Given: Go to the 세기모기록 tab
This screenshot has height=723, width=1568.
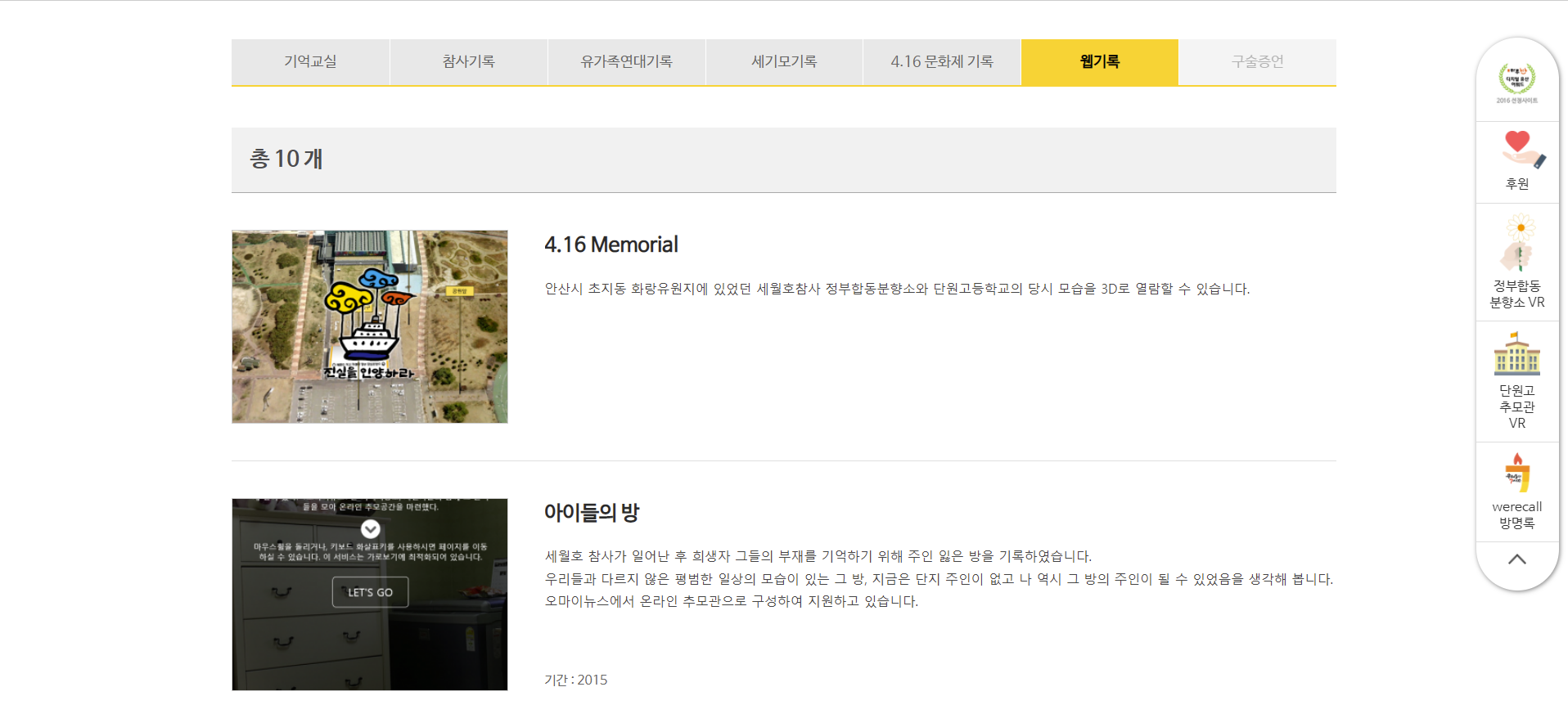Looking at the screenshot, I should point(784,61).
